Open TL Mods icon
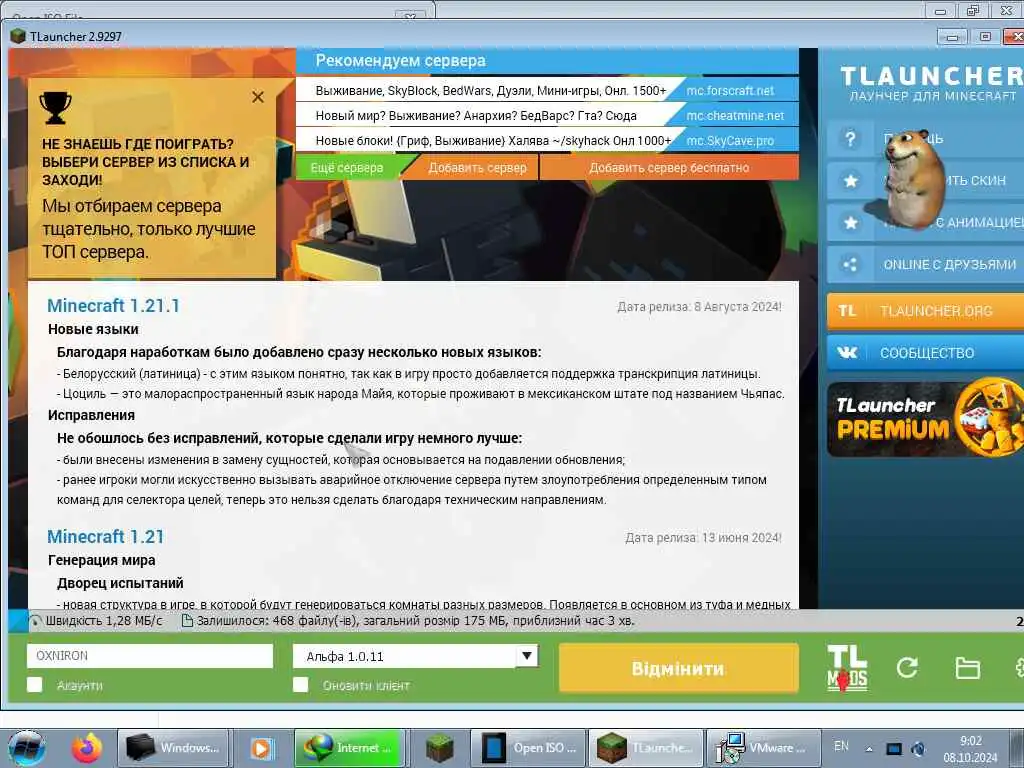This screenshot has width=1024, height=768. (x=847, y=668)
